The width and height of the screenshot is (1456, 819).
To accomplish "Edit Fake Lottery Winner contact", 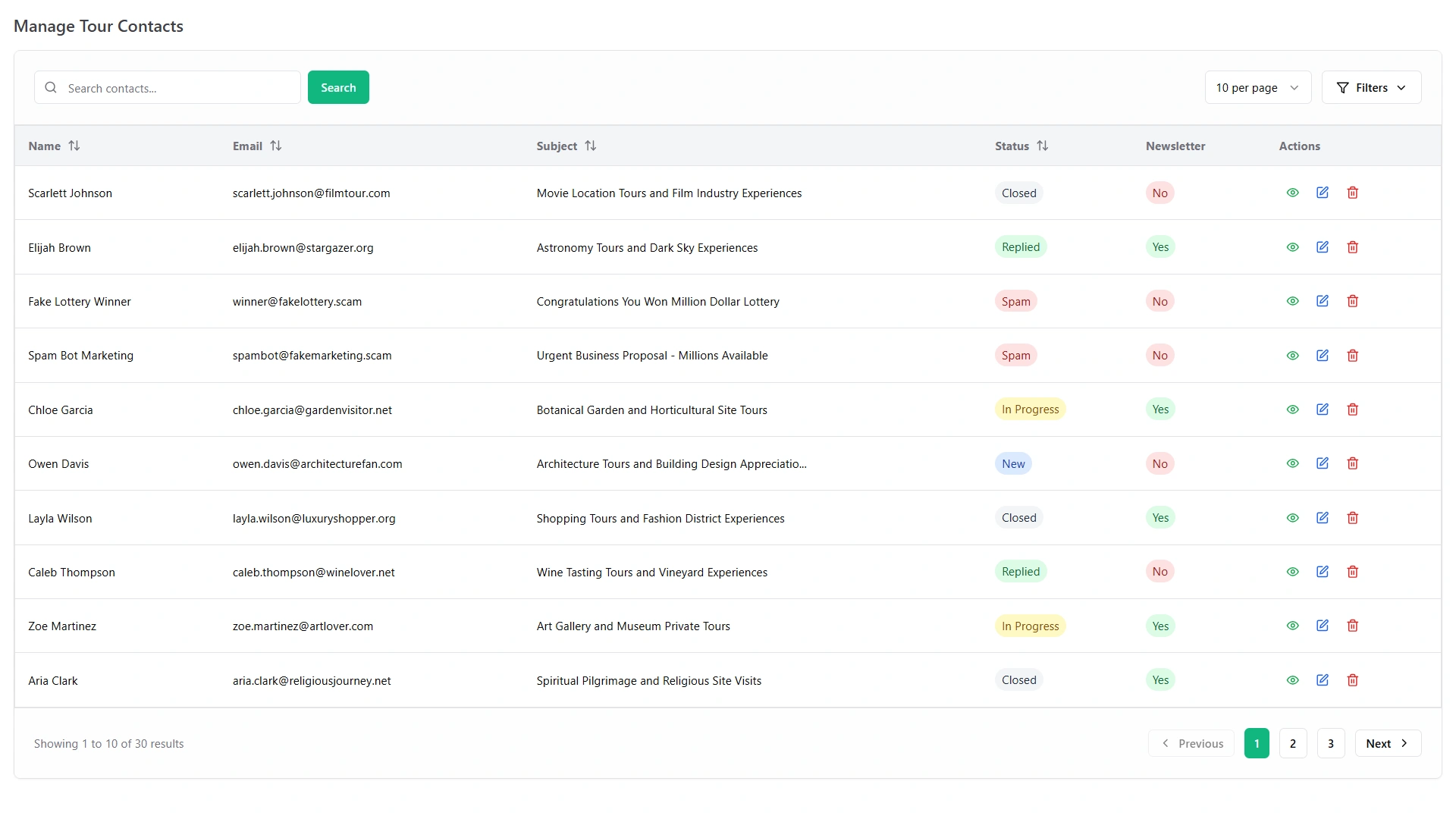I will (x=1323, y=301).
